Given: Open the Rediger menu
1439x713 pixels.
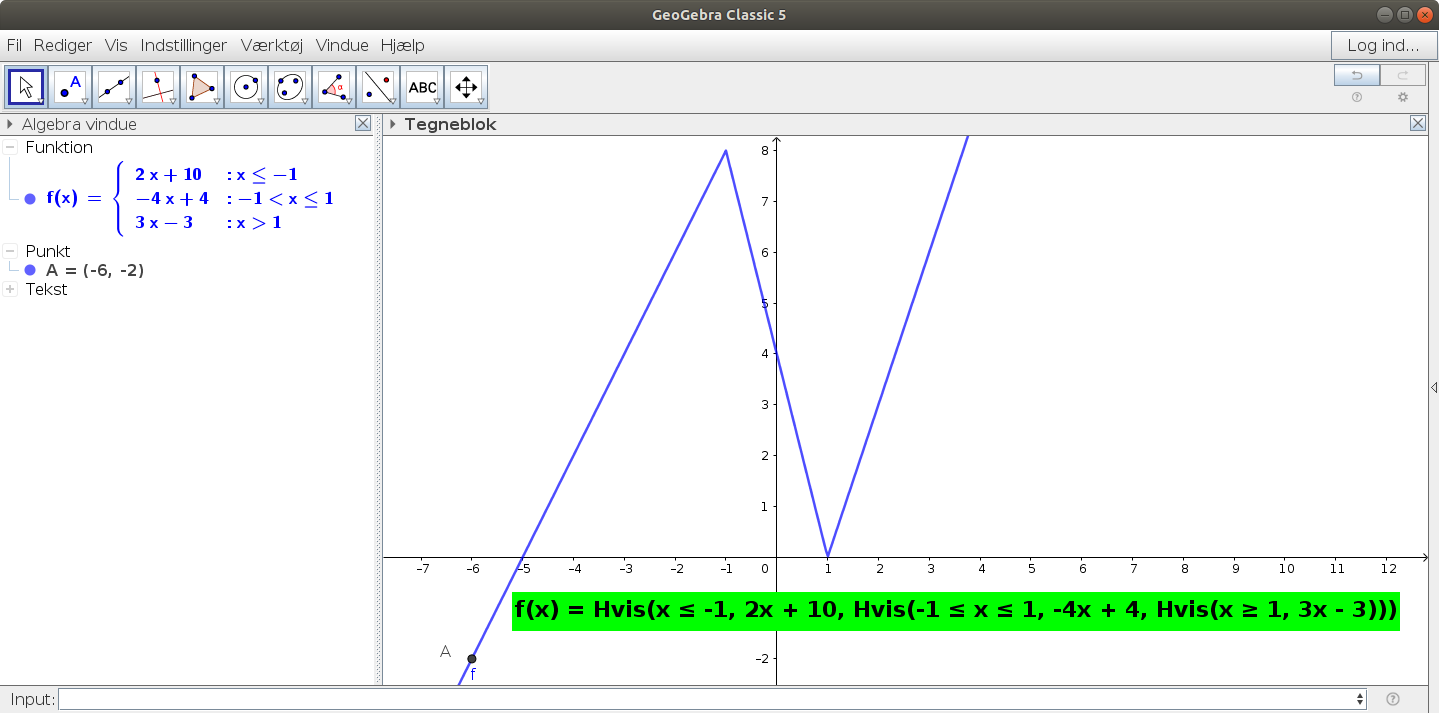Looking at the screenshot, I should point(63,45).
